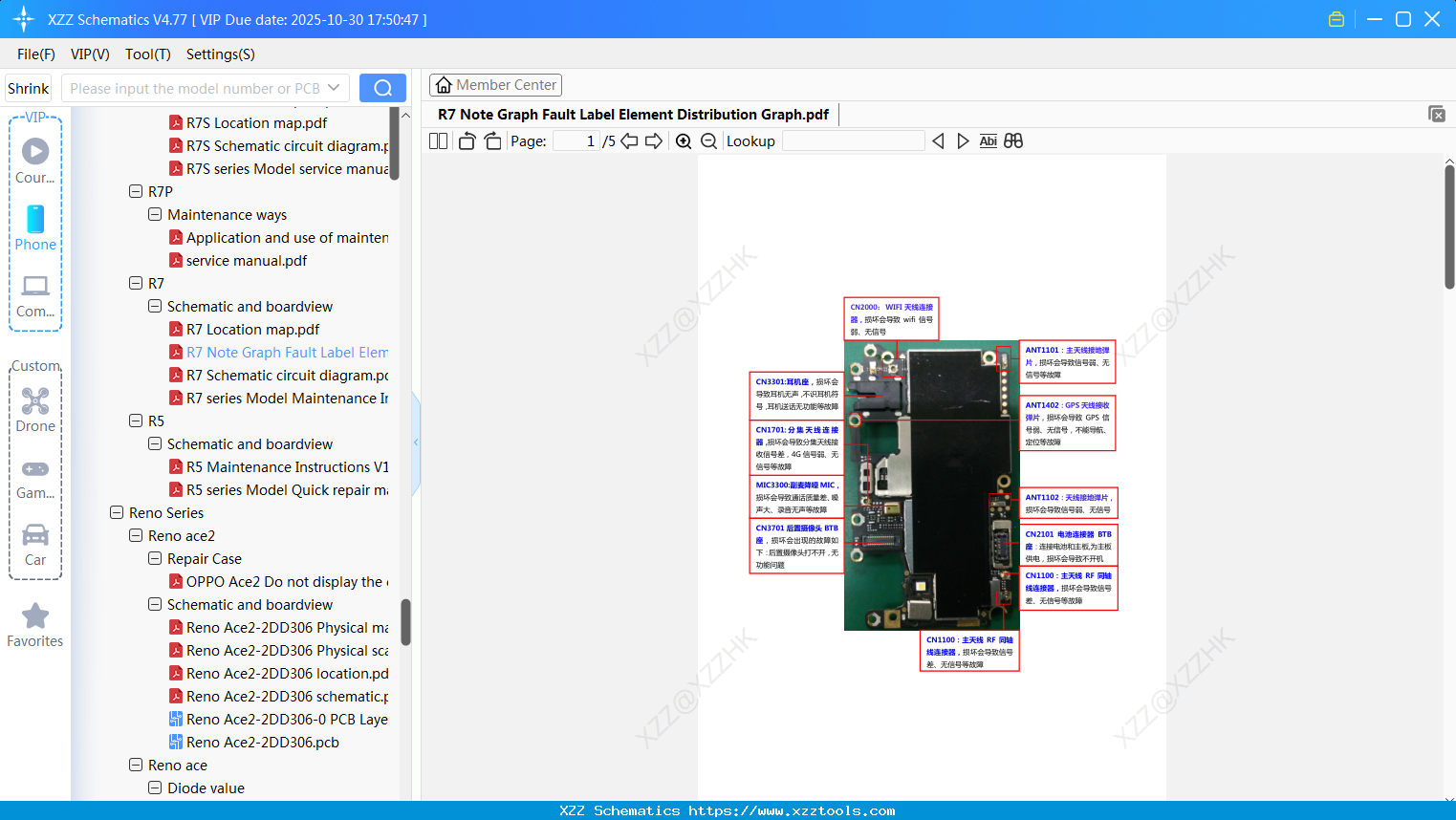Screen dimensions: 1456x820
Task: Open the model number dropdown arrow
Action: coord(334,88)
